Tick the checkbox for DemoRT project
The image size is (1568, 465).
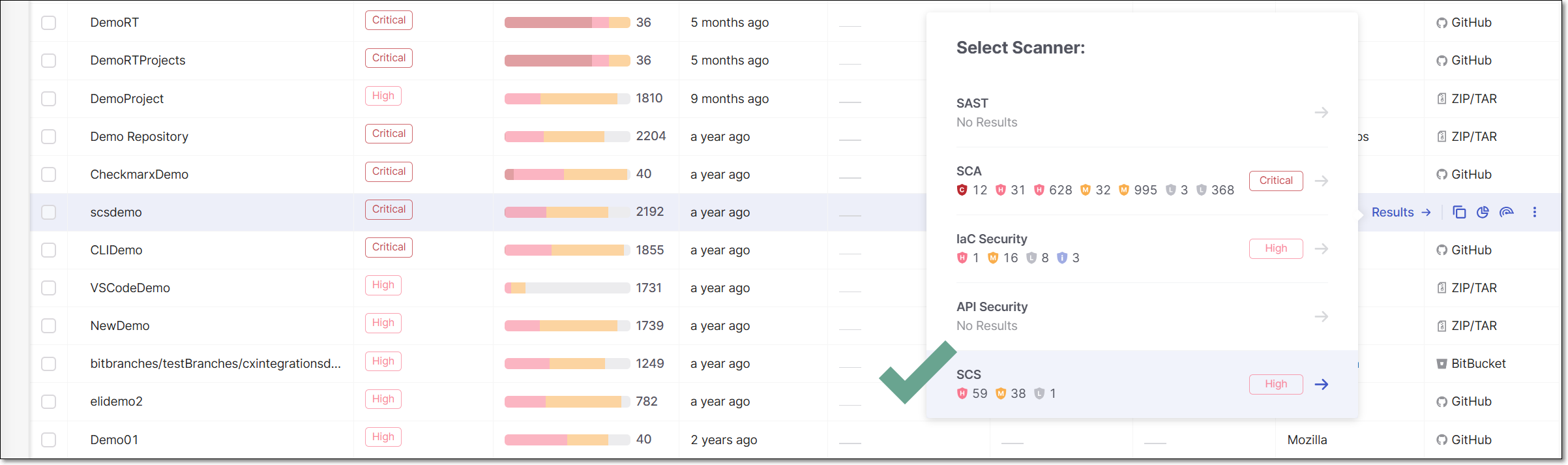click(x=49, y=23)
